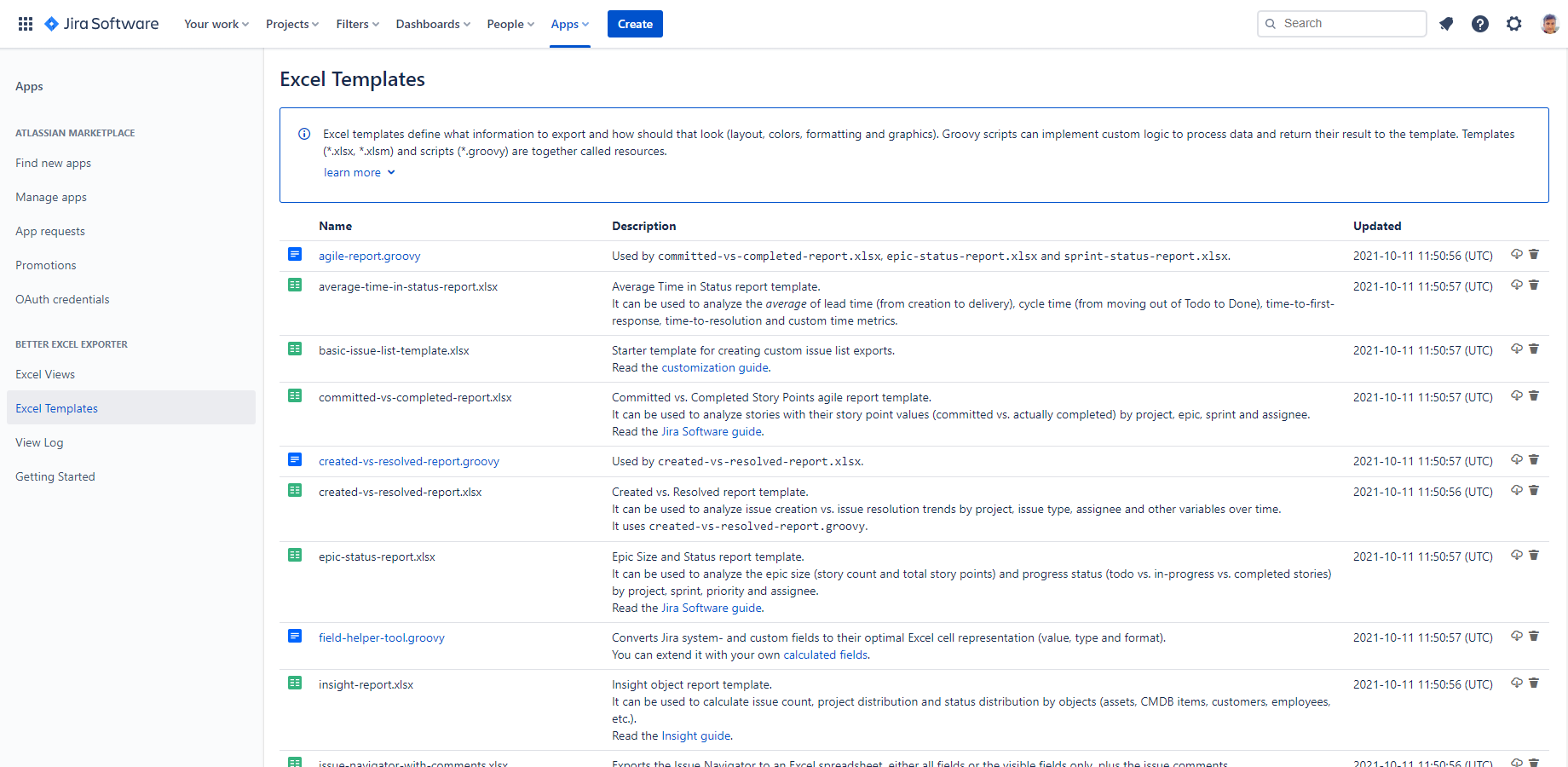Click the basic-issue-list-template.xlsx file name
The width and height of the screenshot is (1568, 767).
(394, 350)
